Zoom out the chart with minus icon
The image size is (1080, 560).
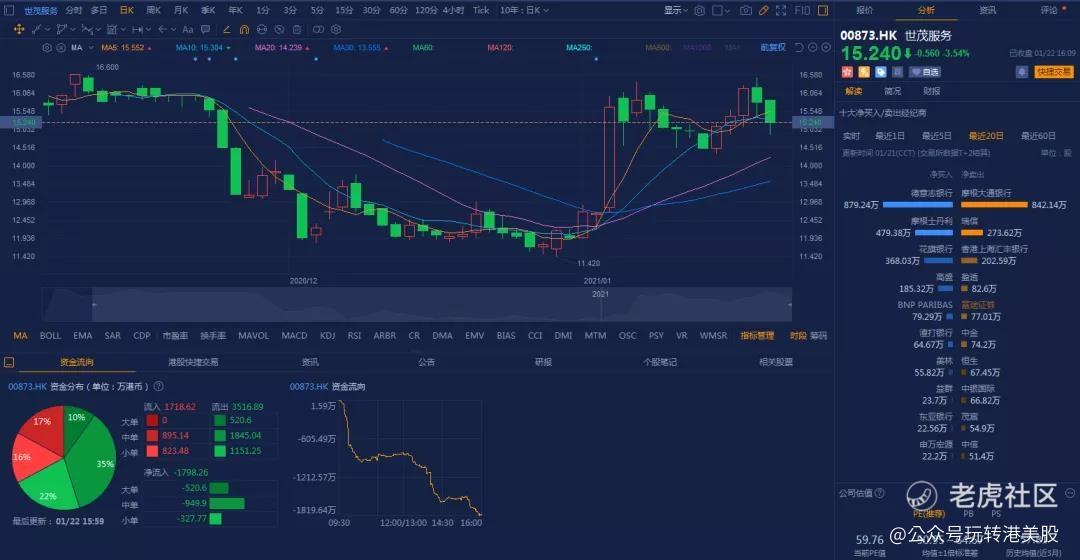[813, 48]
